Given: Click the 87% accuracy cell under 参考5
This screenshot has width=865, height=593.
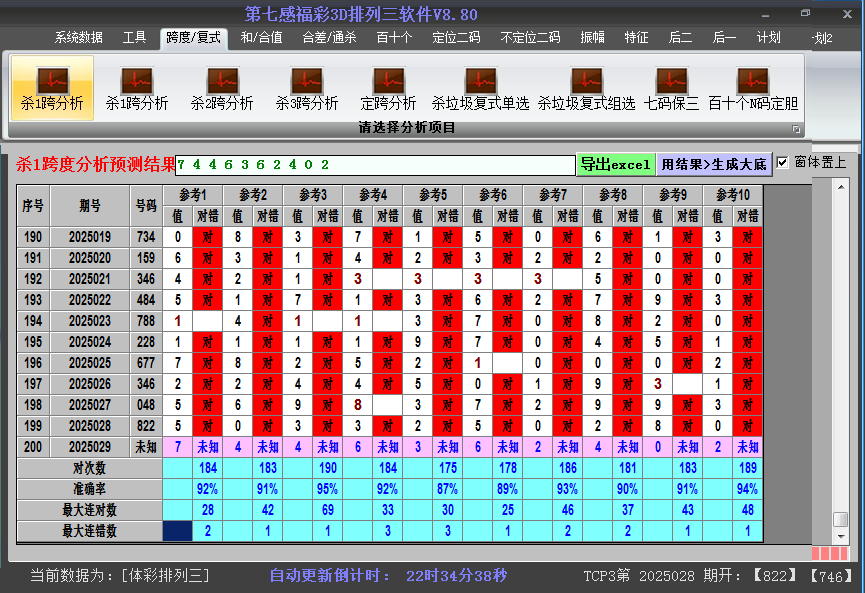Looking at the screenshot, I should coord(447,489).
